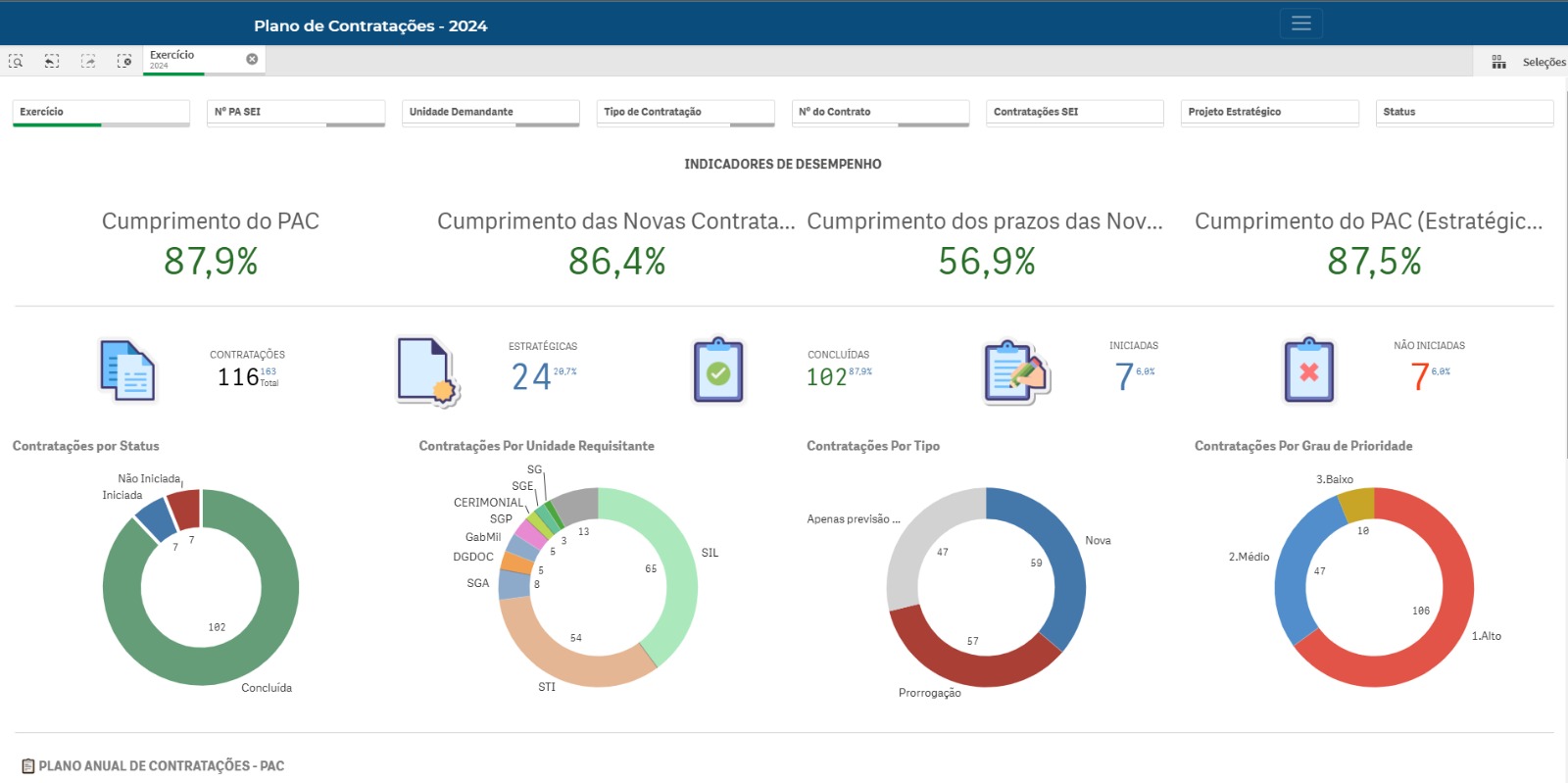
Task: Open the Exercício filter pane
Action: tap(101, 113)
